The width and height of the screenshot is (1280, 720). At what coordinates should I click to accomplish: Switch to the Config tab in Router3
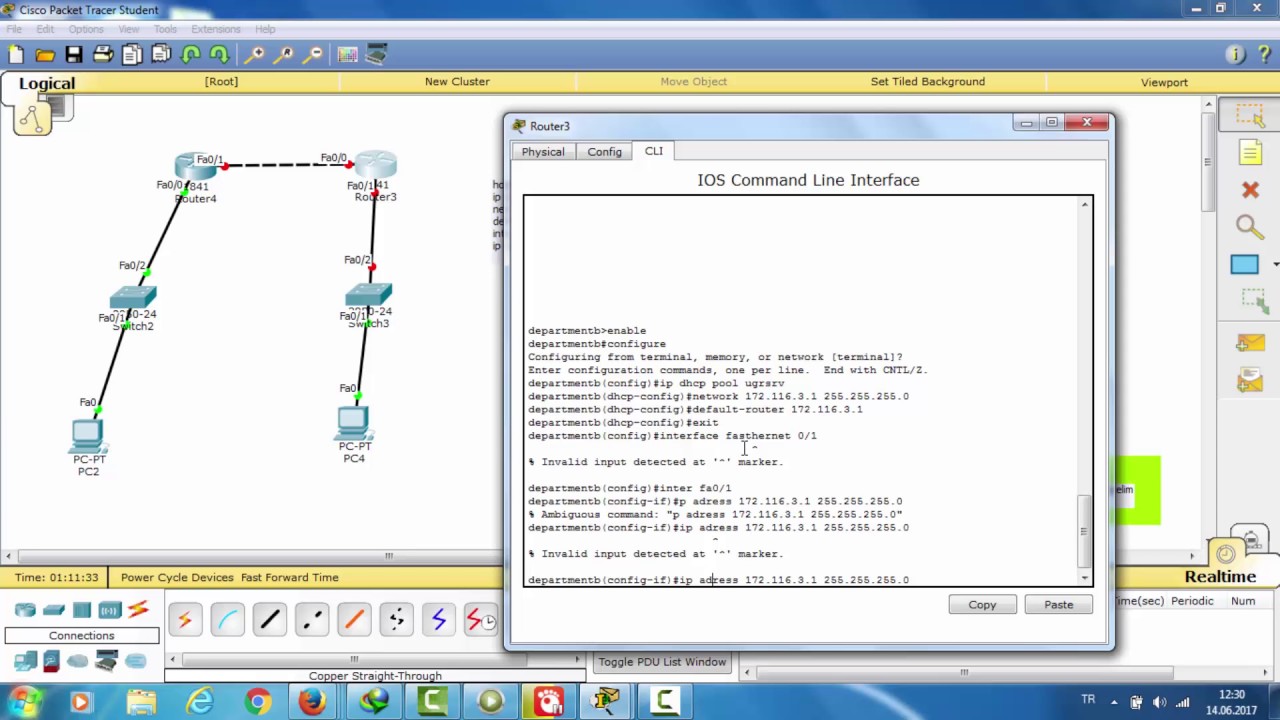604,152
